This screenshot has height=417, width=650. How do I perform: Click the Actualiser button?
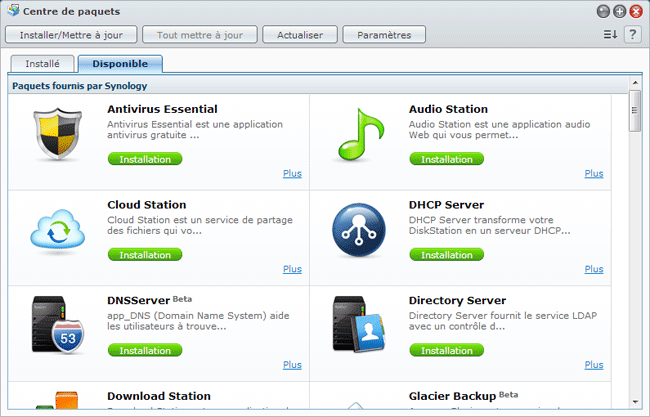(300, 35)
